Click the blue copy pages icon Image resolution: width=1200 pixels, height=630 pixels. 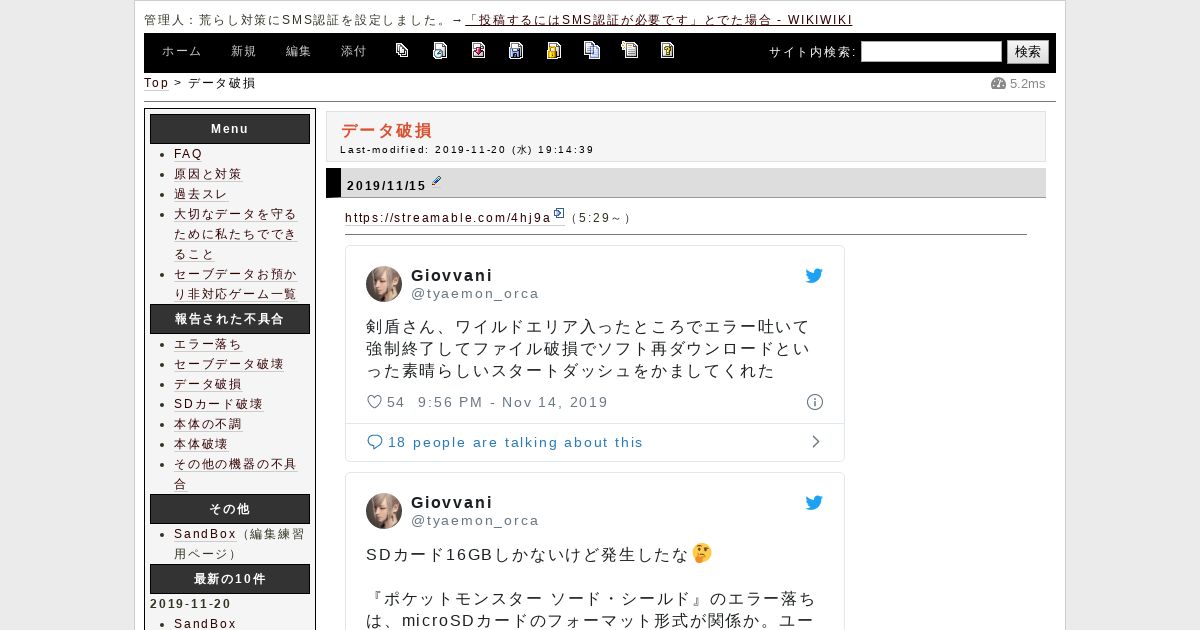pos(592,50)
